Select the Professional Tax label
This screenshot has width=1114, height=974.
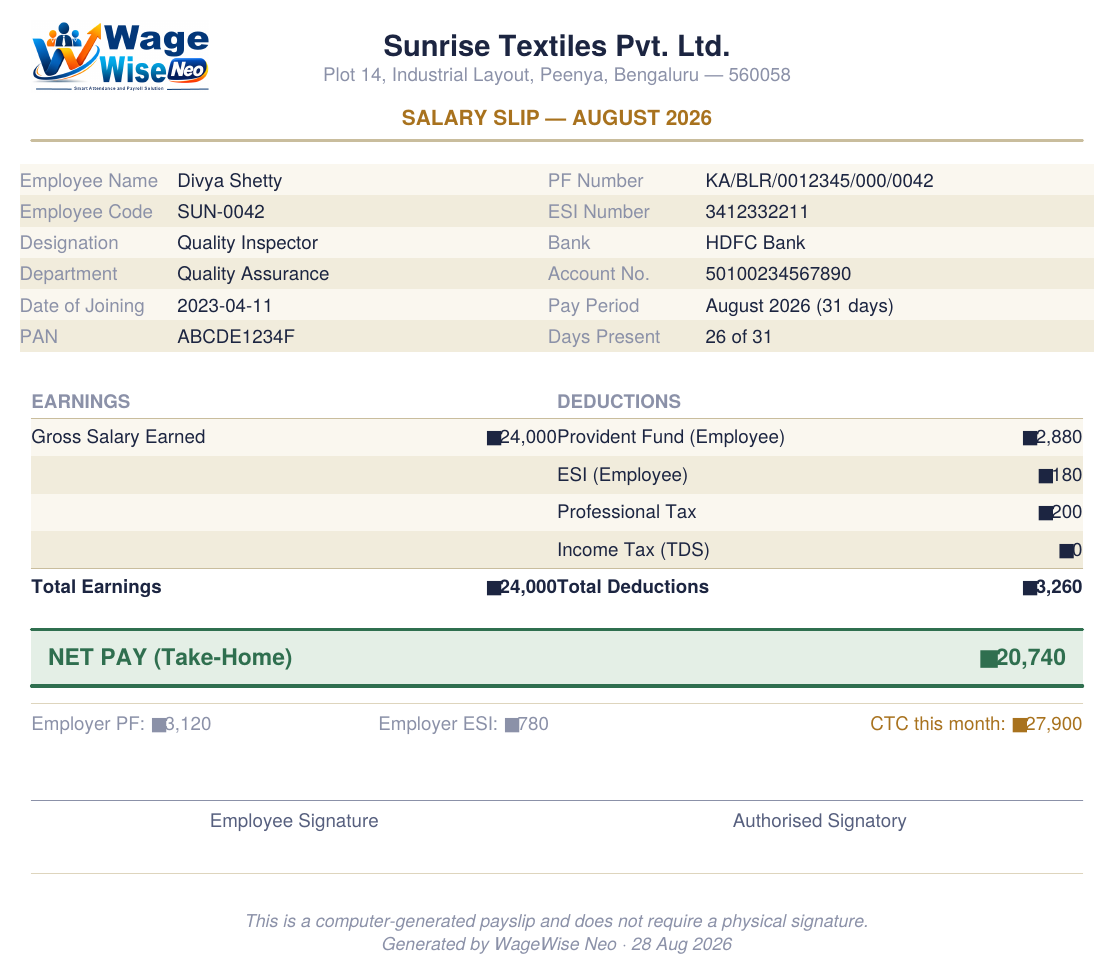point(627,512)
